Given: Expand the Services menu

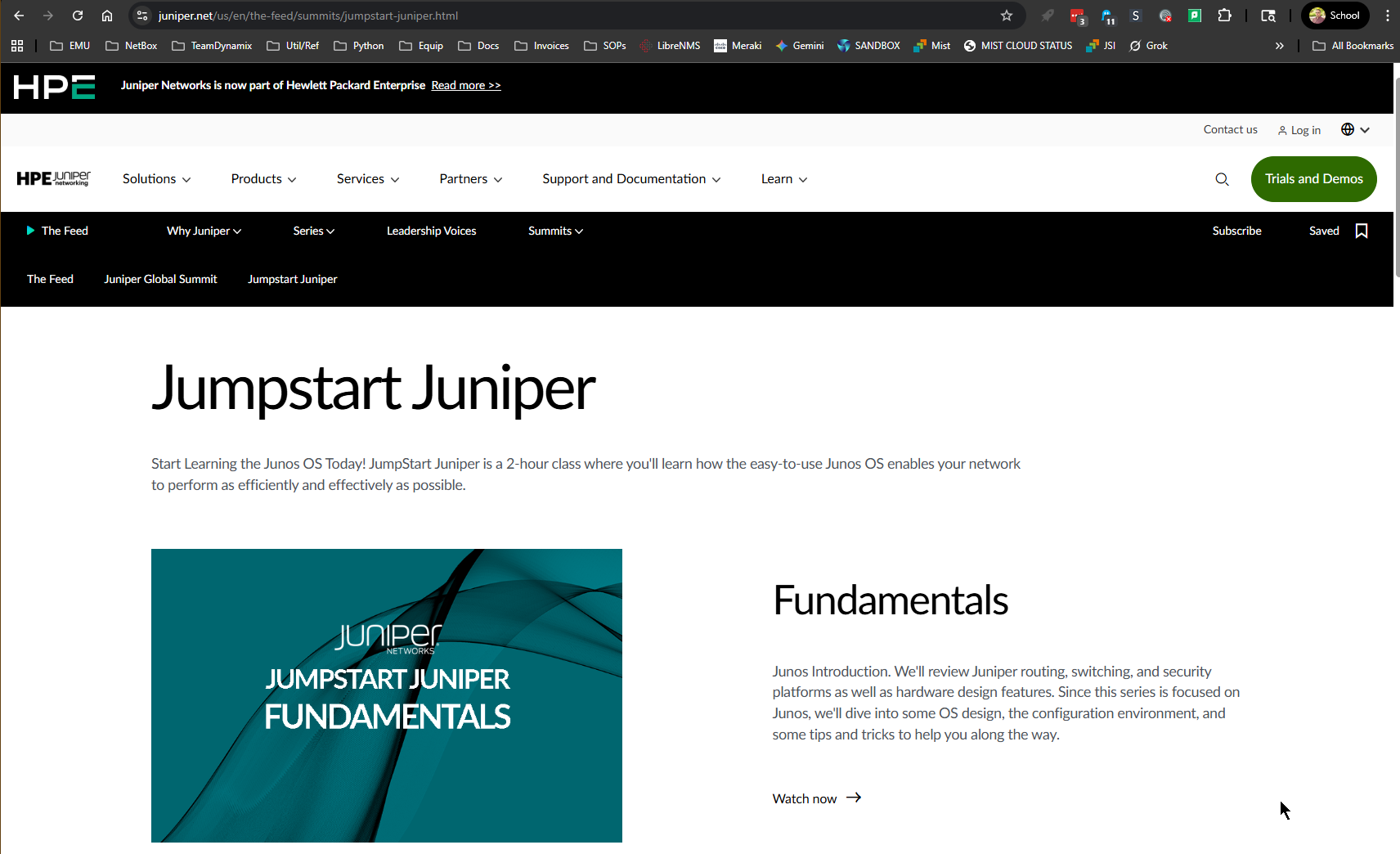Looking at the screenshot, I should [368, 179].
